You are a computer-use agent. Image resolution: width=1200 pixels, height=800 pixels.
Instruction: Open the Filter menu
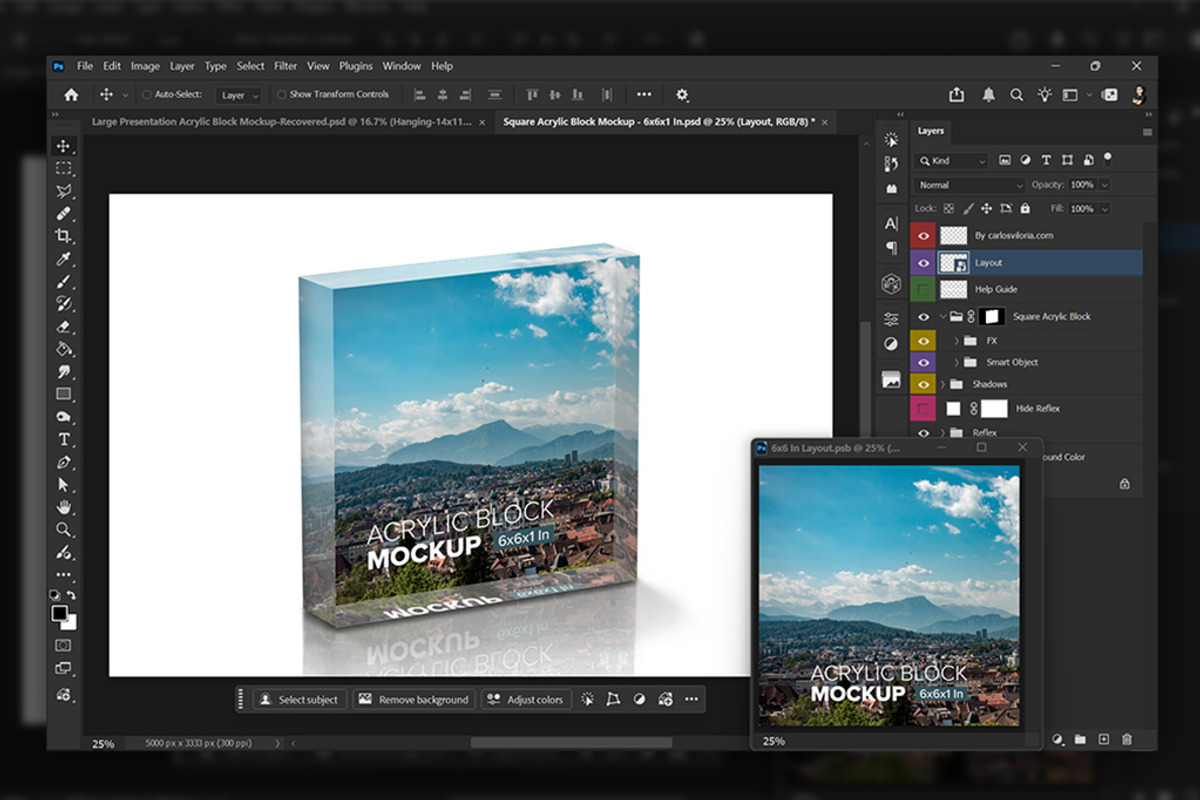point(286,66)
